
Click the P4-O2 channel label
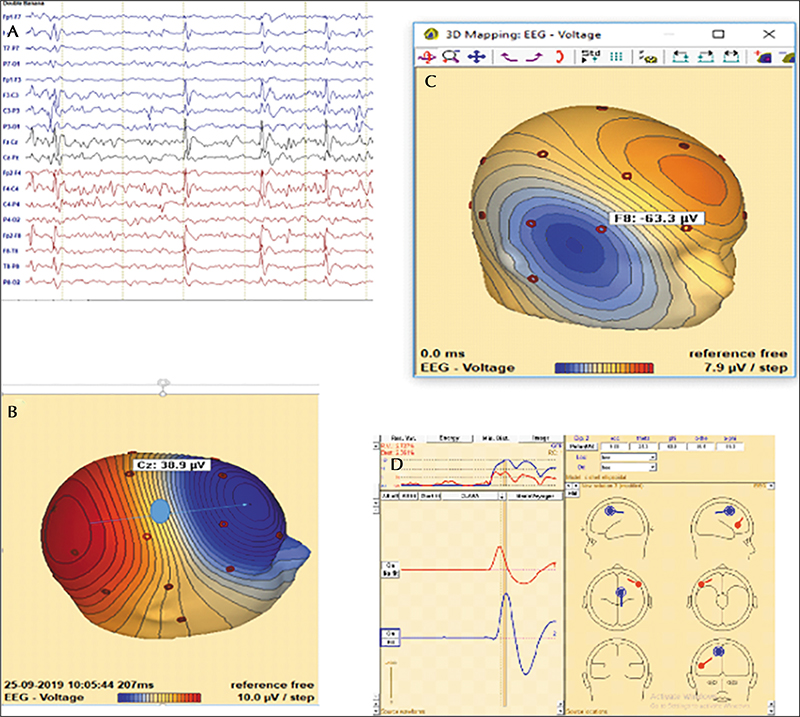click(x=12, y=220)
